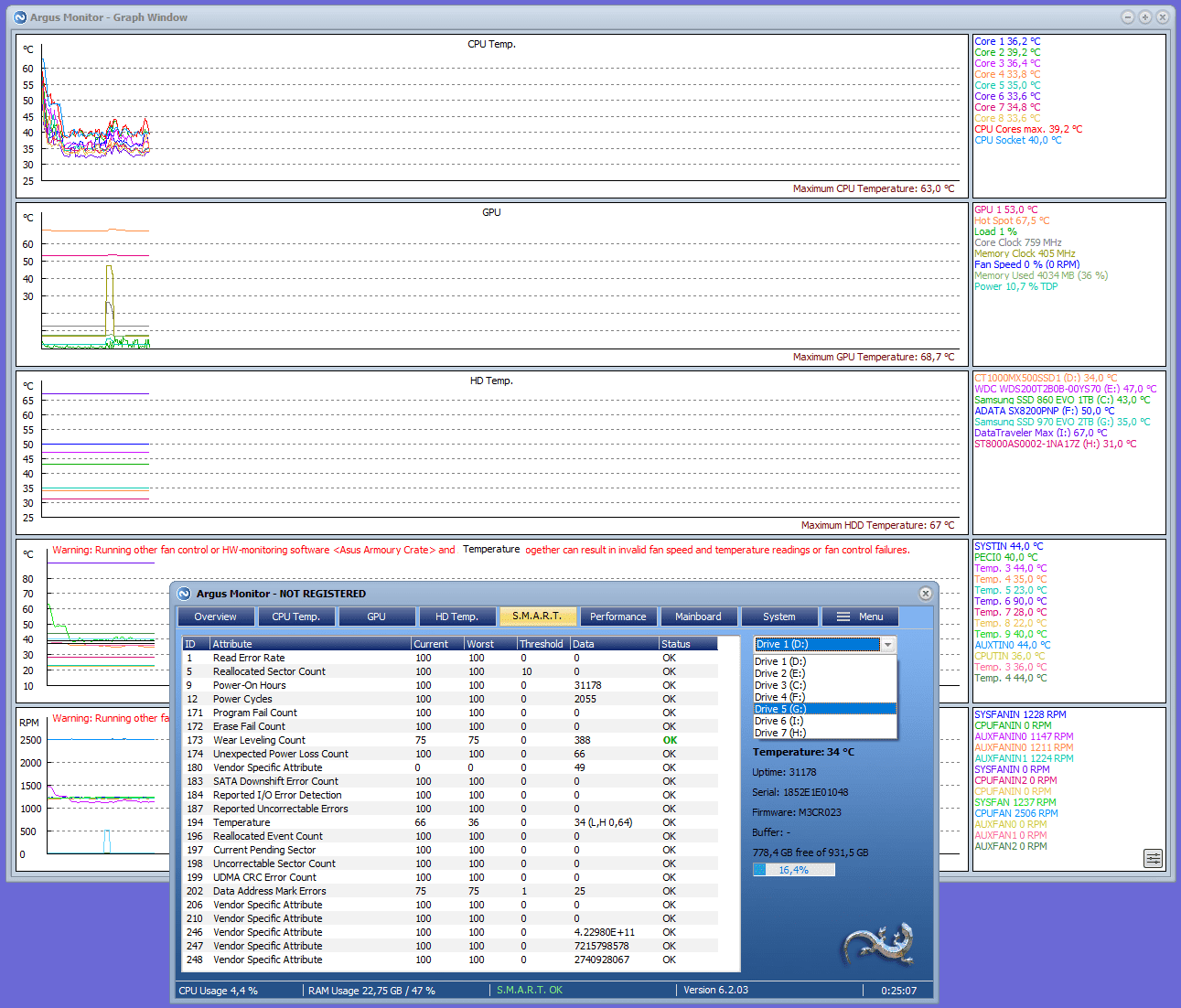Click the SYSFANIN 1228 RPM legend entry
The height and width of the screenshot is (1008, 1181).
(x=1020, y=714)
